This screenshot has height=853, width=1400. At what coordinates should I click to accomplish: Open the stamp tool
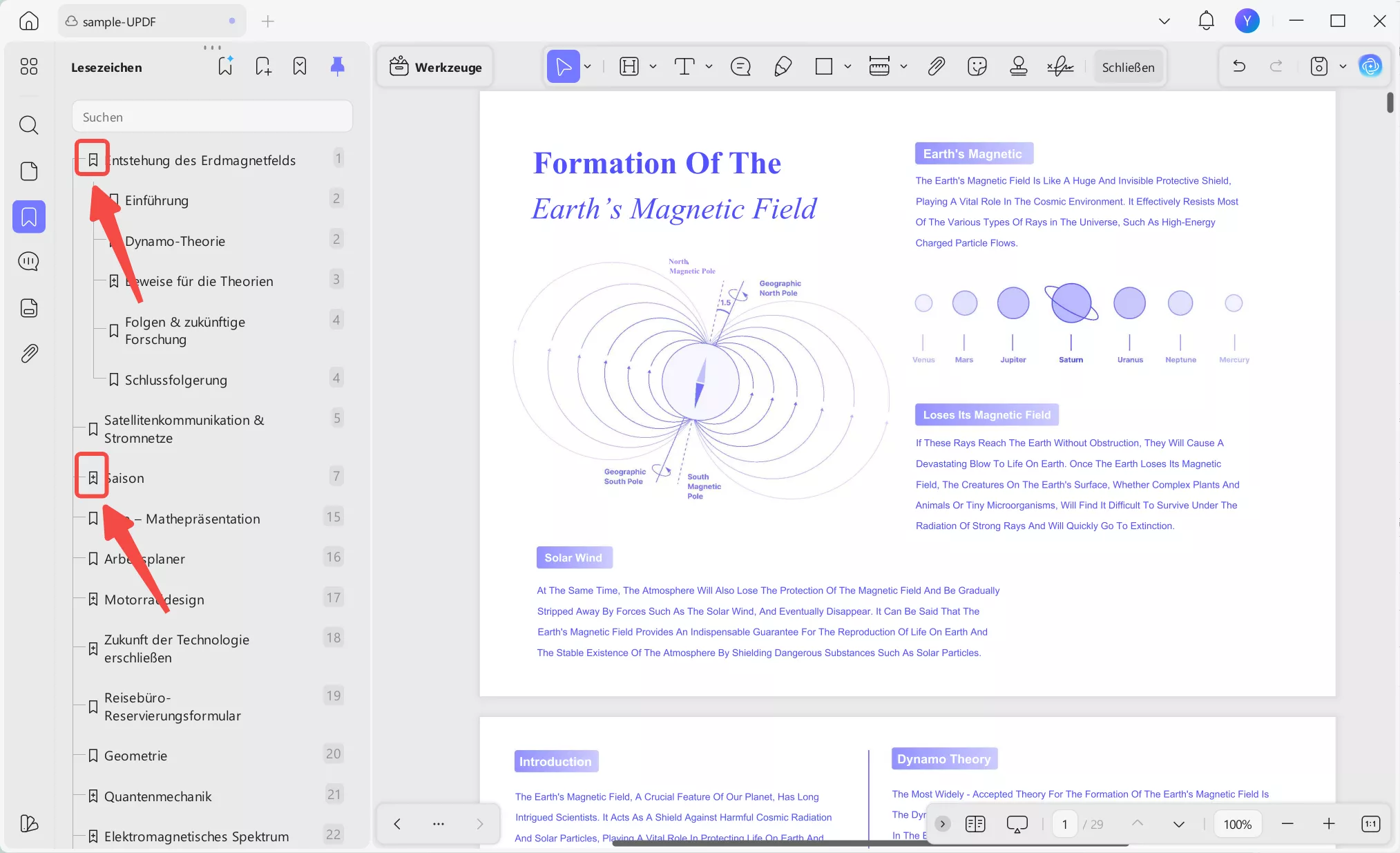[1018, 67]
